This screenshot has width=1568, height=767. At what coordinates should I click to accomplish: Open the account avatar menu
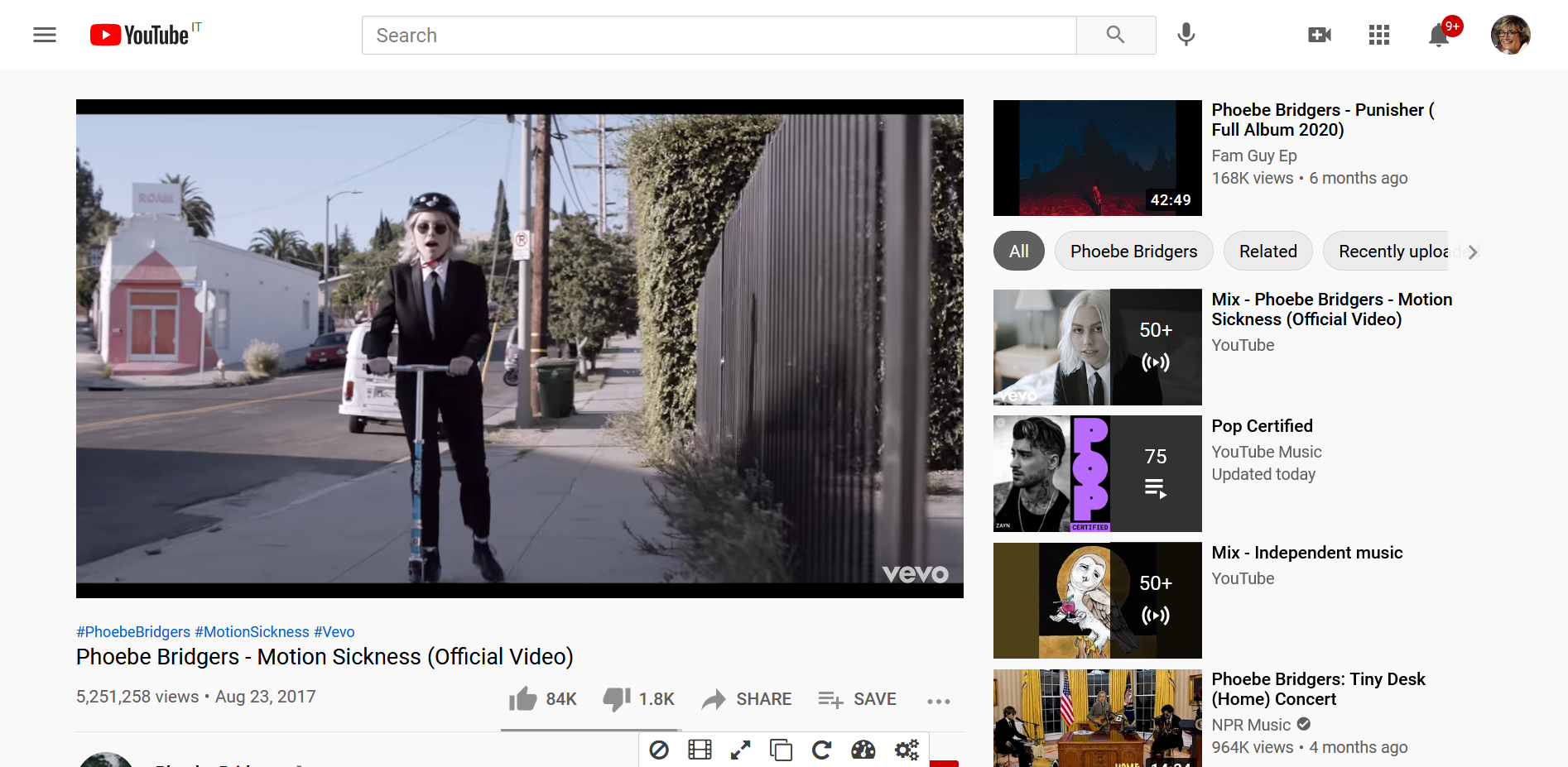[x=1511, y=35]
